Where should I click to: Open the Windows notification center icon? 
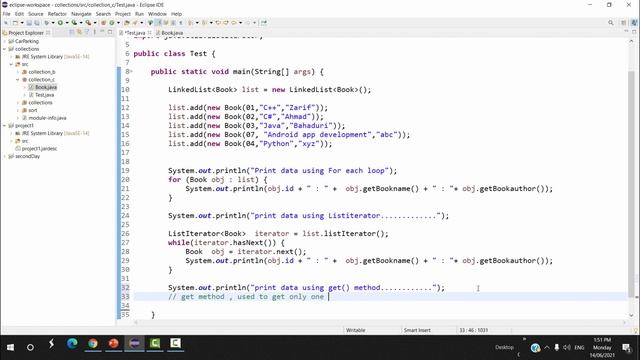coord(627,347)
